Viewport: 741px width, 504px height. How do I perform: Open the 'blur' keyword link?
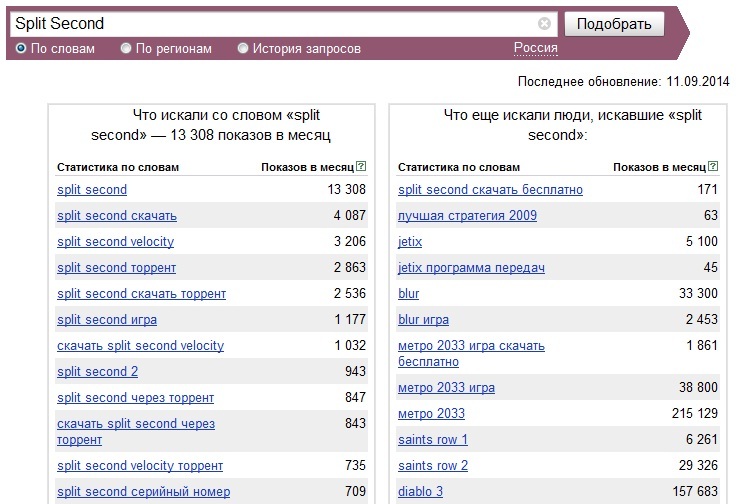408,294
